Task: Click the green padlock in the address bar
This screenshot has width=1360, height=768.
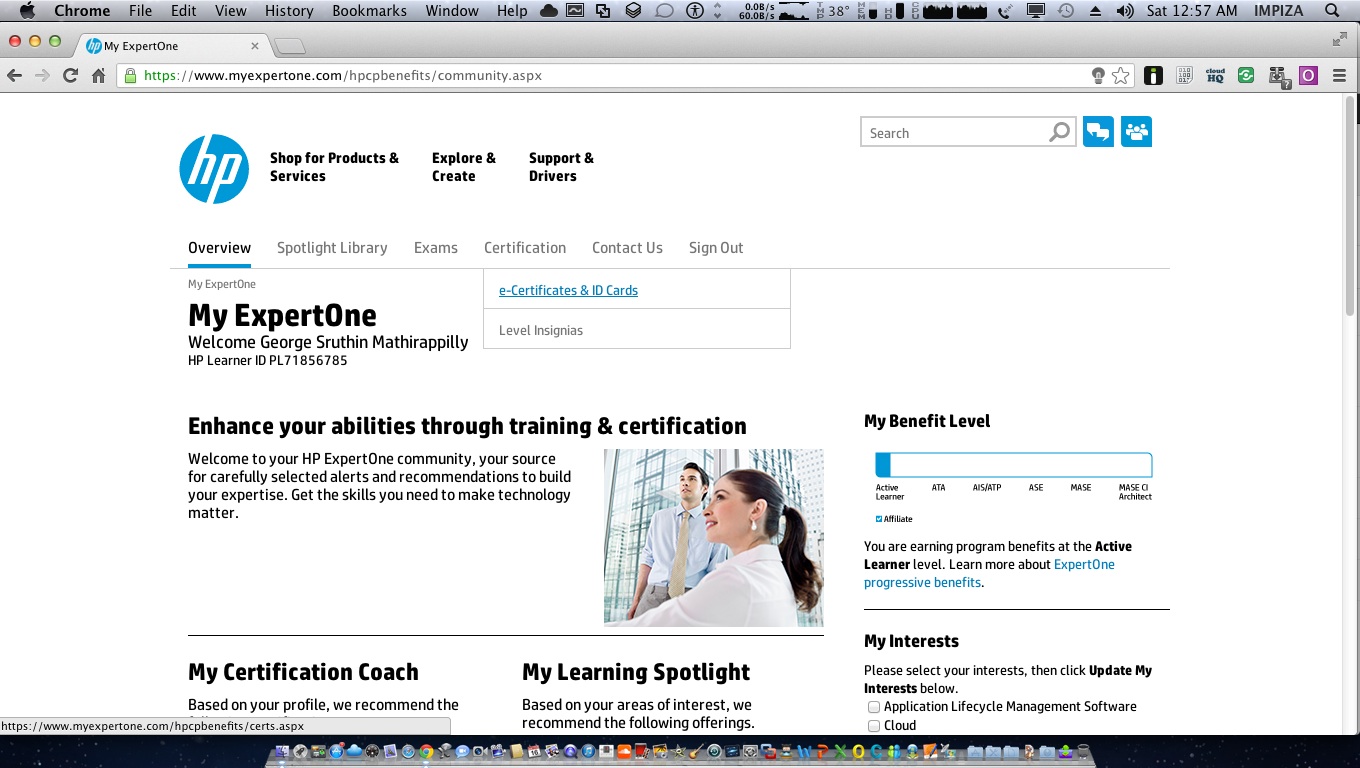Action: coord(130,75)
